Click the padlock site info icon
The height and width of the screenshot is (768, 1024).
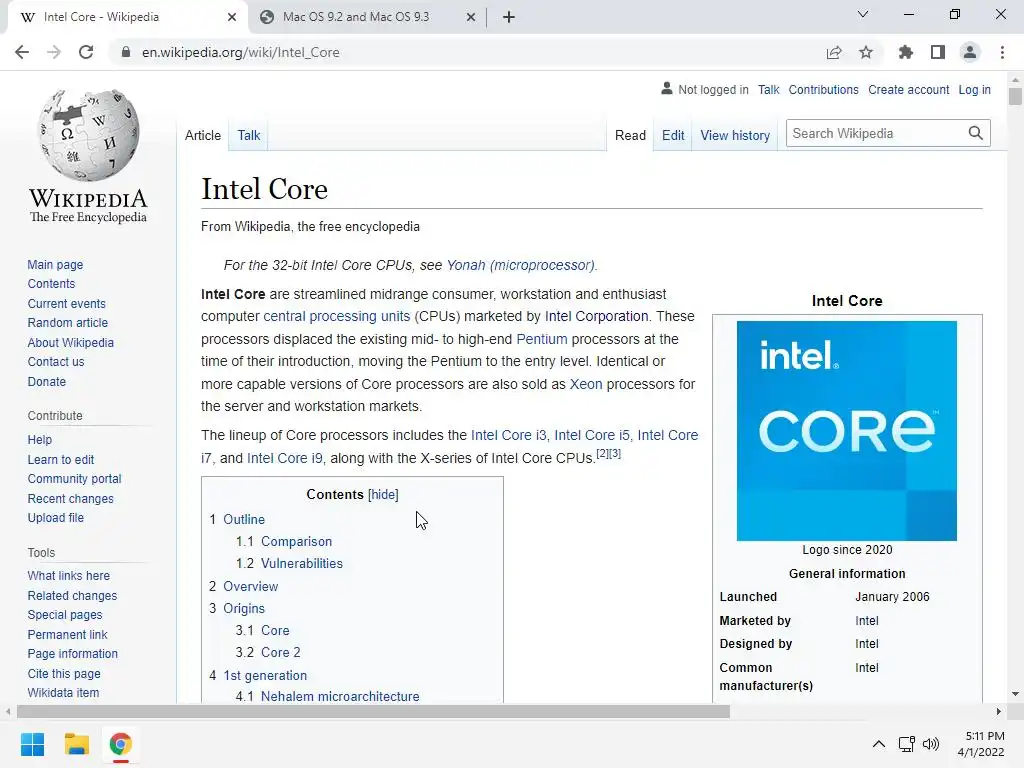[x=126, y=52]
